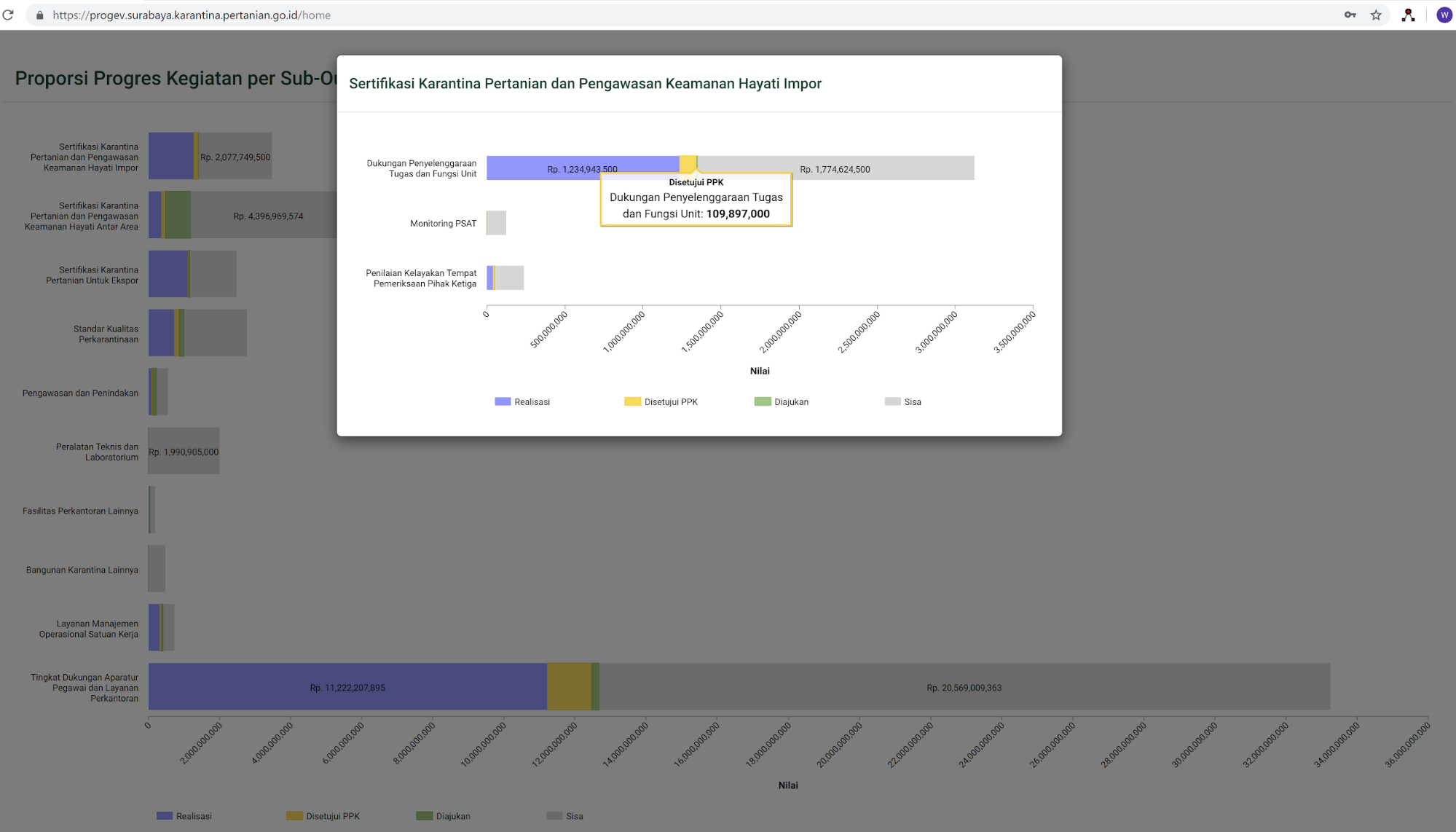Screen dimensions: 1456x832
Task: Open the browser extension icon
Action: click(x=1408, y=15)
